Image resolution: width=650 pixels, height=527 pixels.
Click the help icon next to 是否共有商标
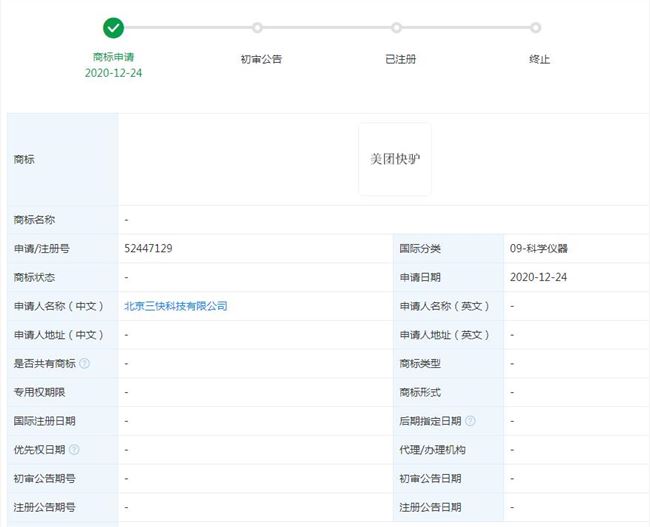[x=84, y=364]
